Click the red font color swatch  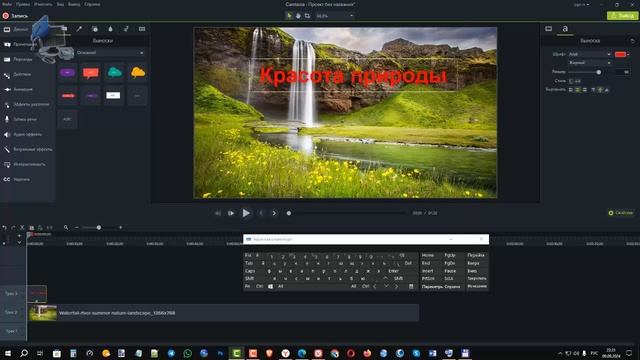pyautogui.click(x=620, y=54)
